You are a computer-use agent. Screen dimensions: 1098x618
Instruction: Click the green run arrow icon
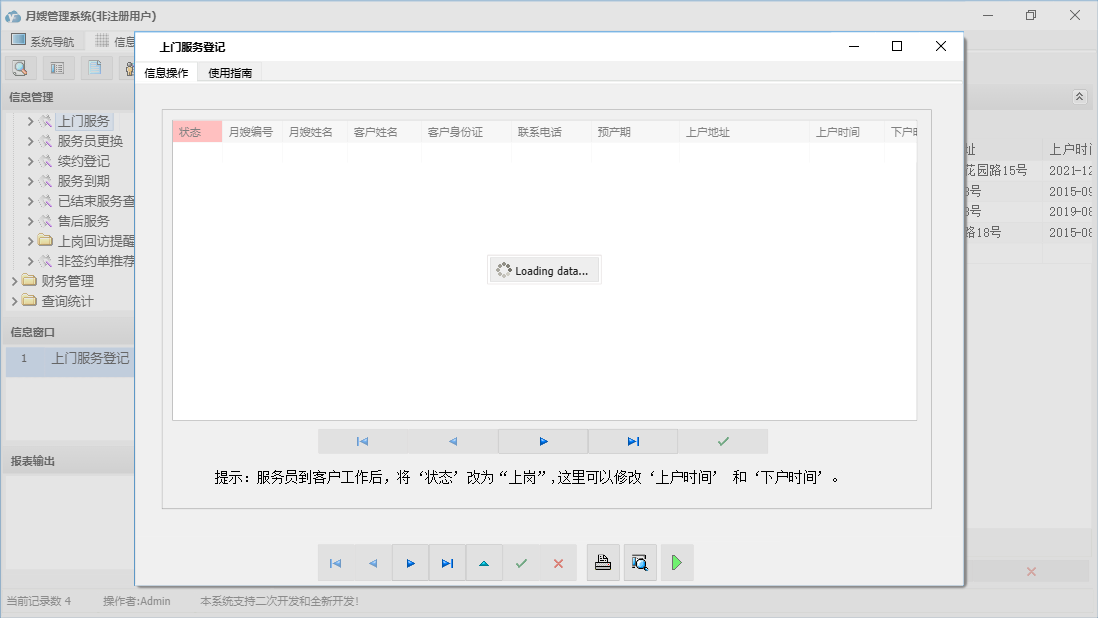677,562
